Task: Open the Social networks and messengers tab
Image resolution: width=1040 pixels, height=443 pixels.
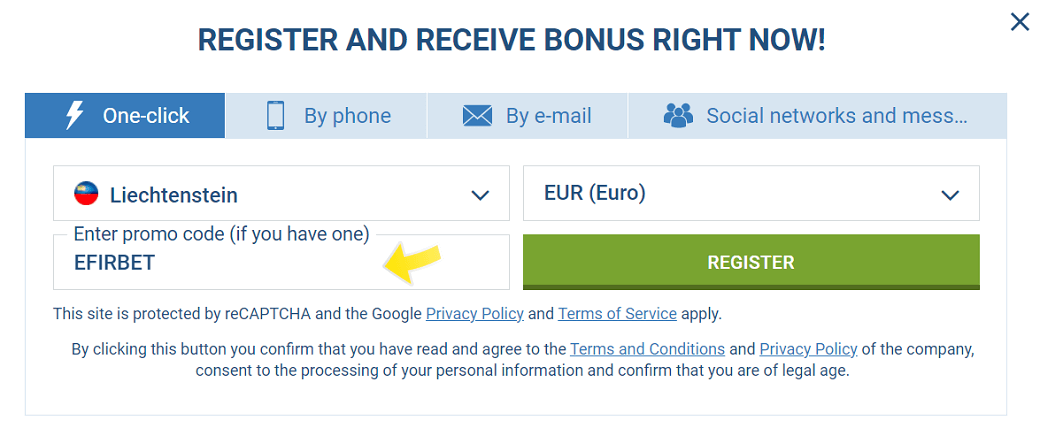Action: tap(817, 115)
